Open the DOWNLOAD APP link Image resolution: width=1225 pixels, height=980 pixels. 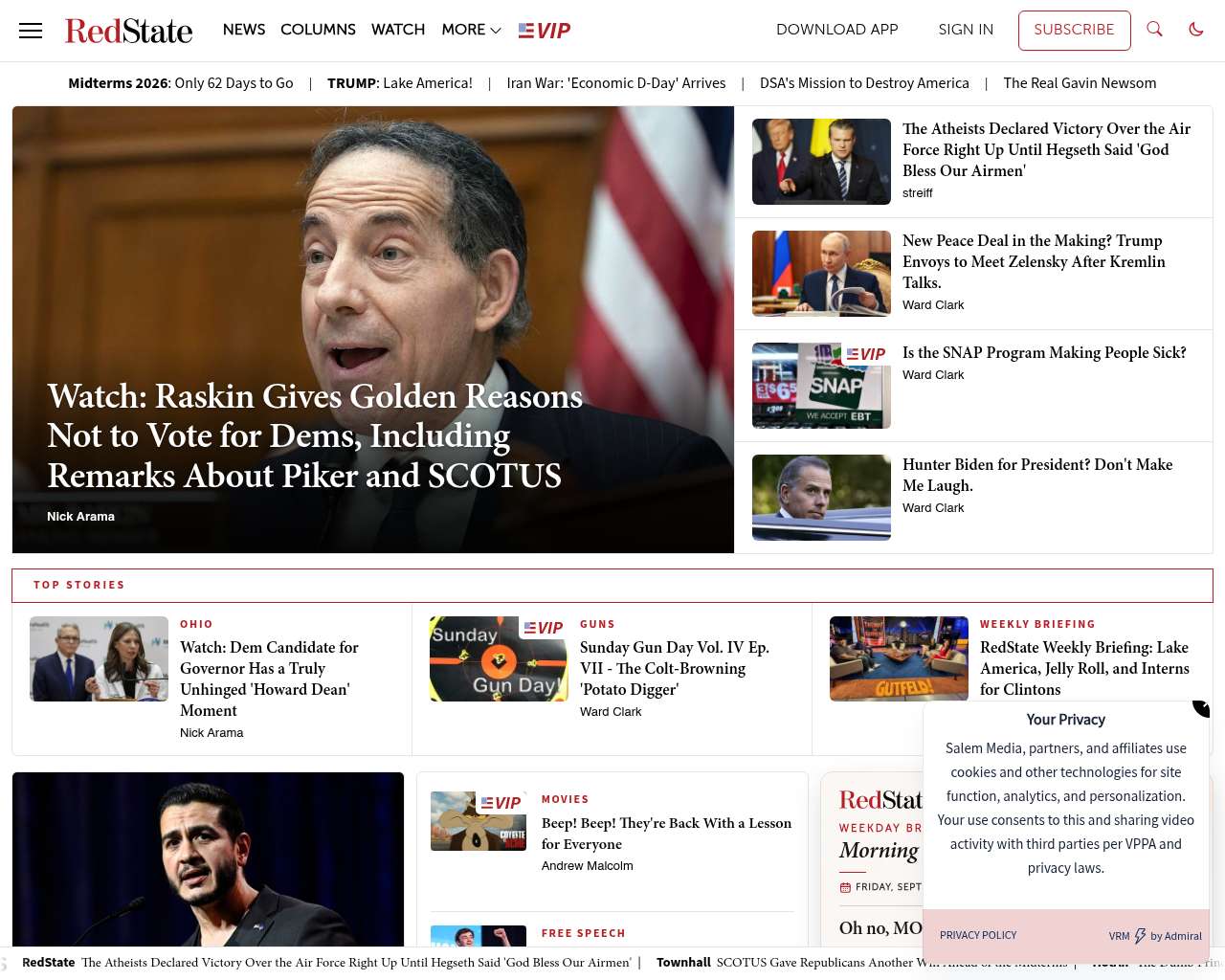pyautogui.click(x=837, y=30)
